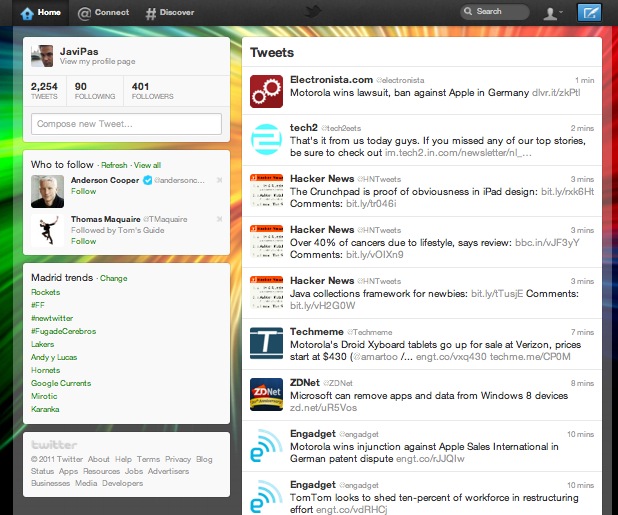Screen dimensions: 618x515
Task: Open the Blog footer link
Action: (x=204, y=459)
